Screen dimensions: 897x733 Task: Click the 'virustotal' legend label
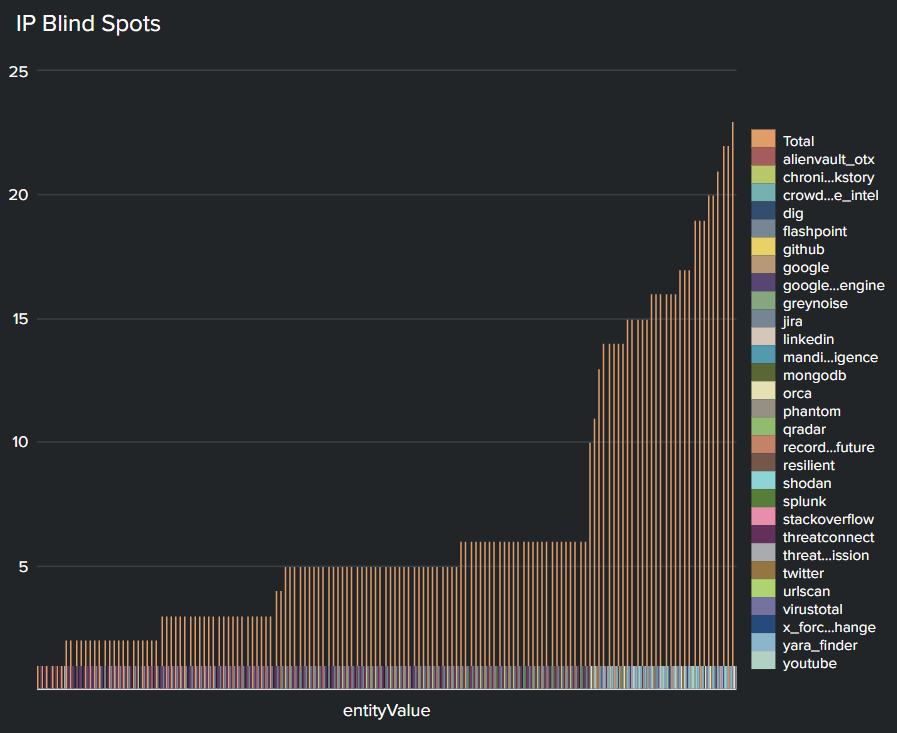tap(812, 609)
